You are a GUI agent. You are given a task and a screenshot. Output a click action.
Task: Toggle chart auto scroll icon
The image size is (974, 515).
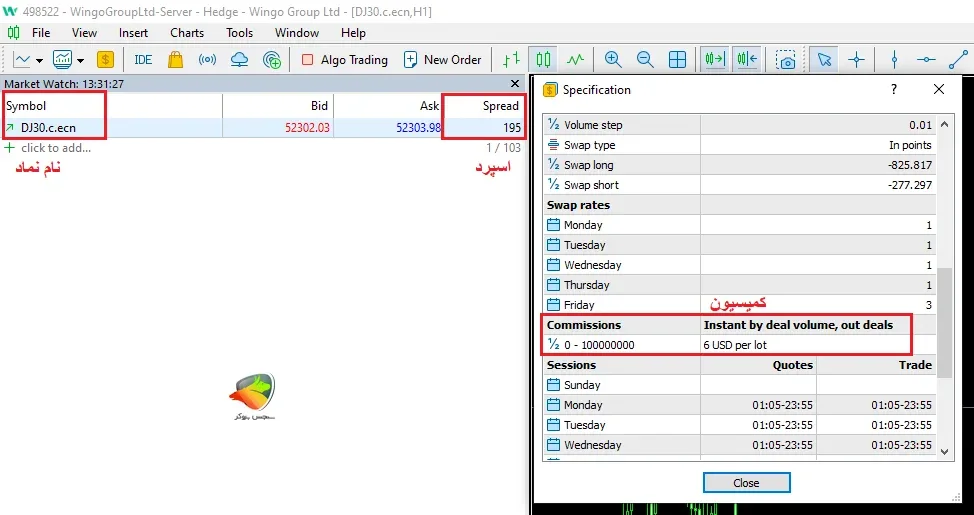(x=715, y=60)
